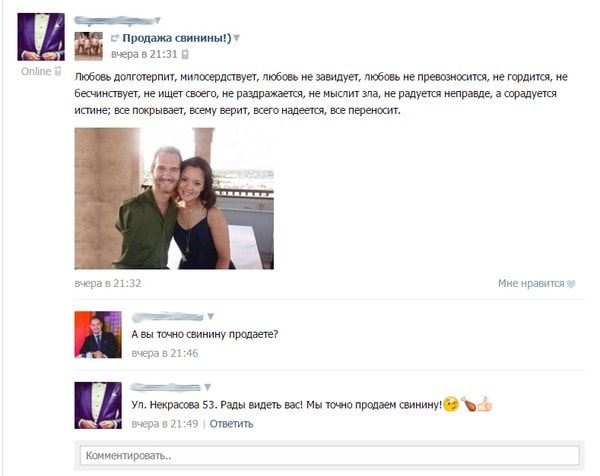The height and width of the screenshot is (476, 600).
Task: Click the repost arrow icon before Продажа свинины
Action: pos(115,38)
